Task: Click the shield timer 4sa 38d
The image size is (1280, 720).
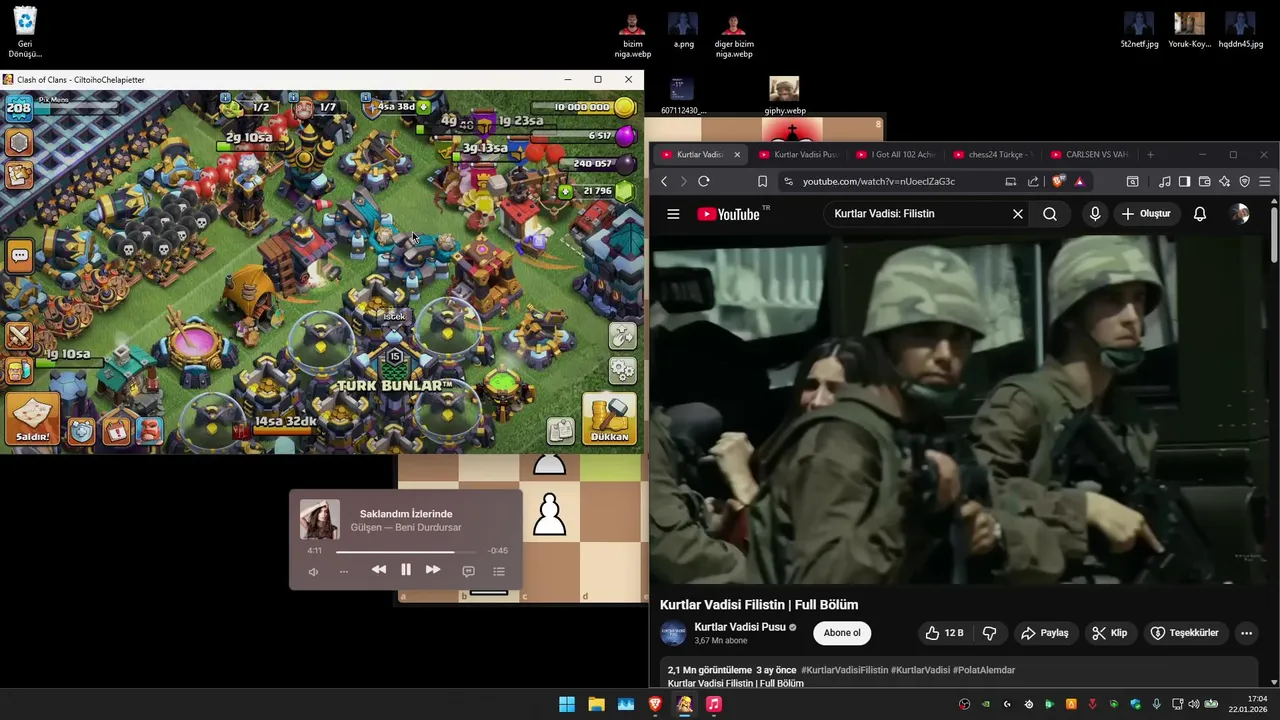Action: point(397,106)
